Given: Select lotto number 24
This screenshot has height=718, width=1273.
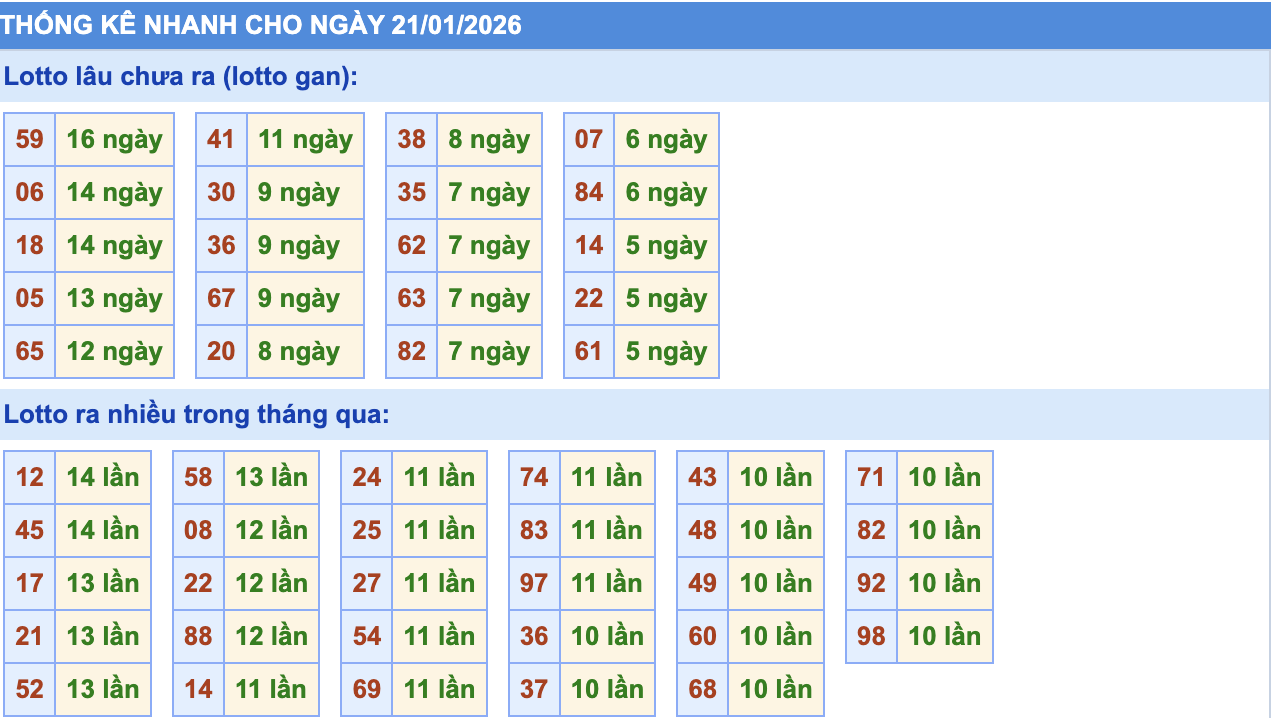Looking at the screenshot, I should [367, 477].
